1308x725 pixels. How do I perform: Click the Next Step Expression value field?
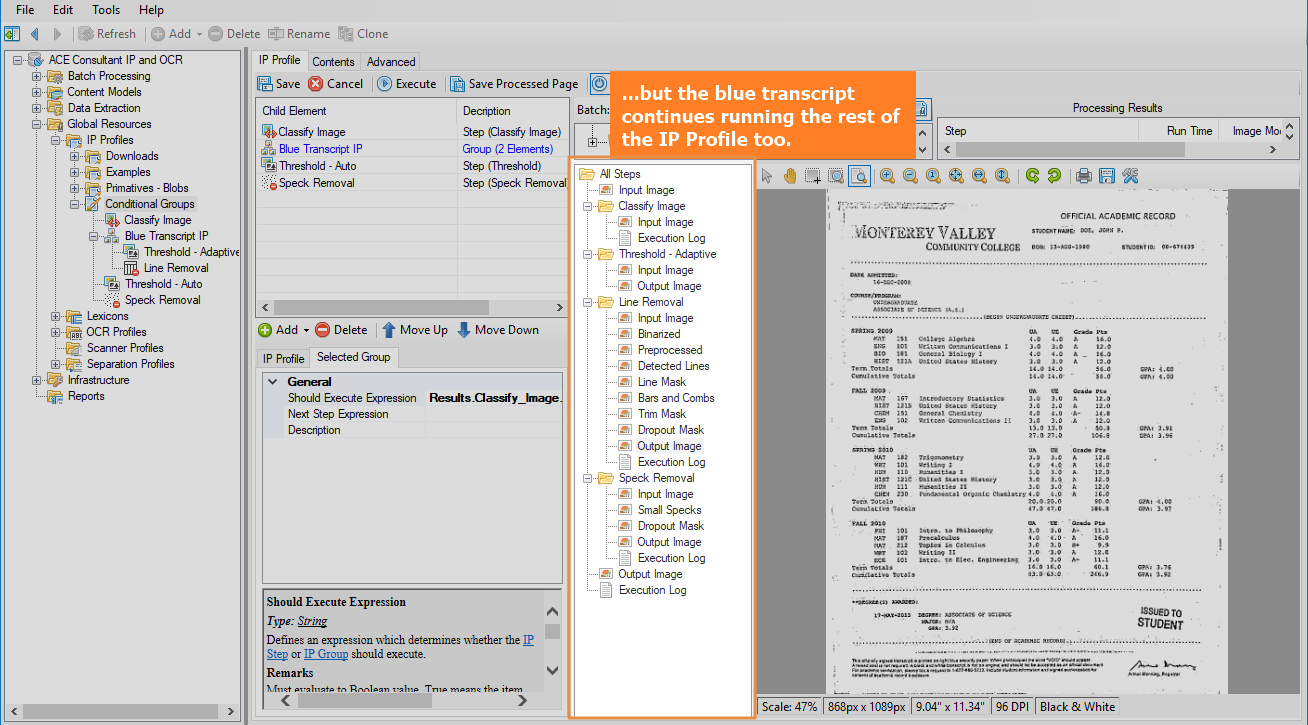point(495,414)
